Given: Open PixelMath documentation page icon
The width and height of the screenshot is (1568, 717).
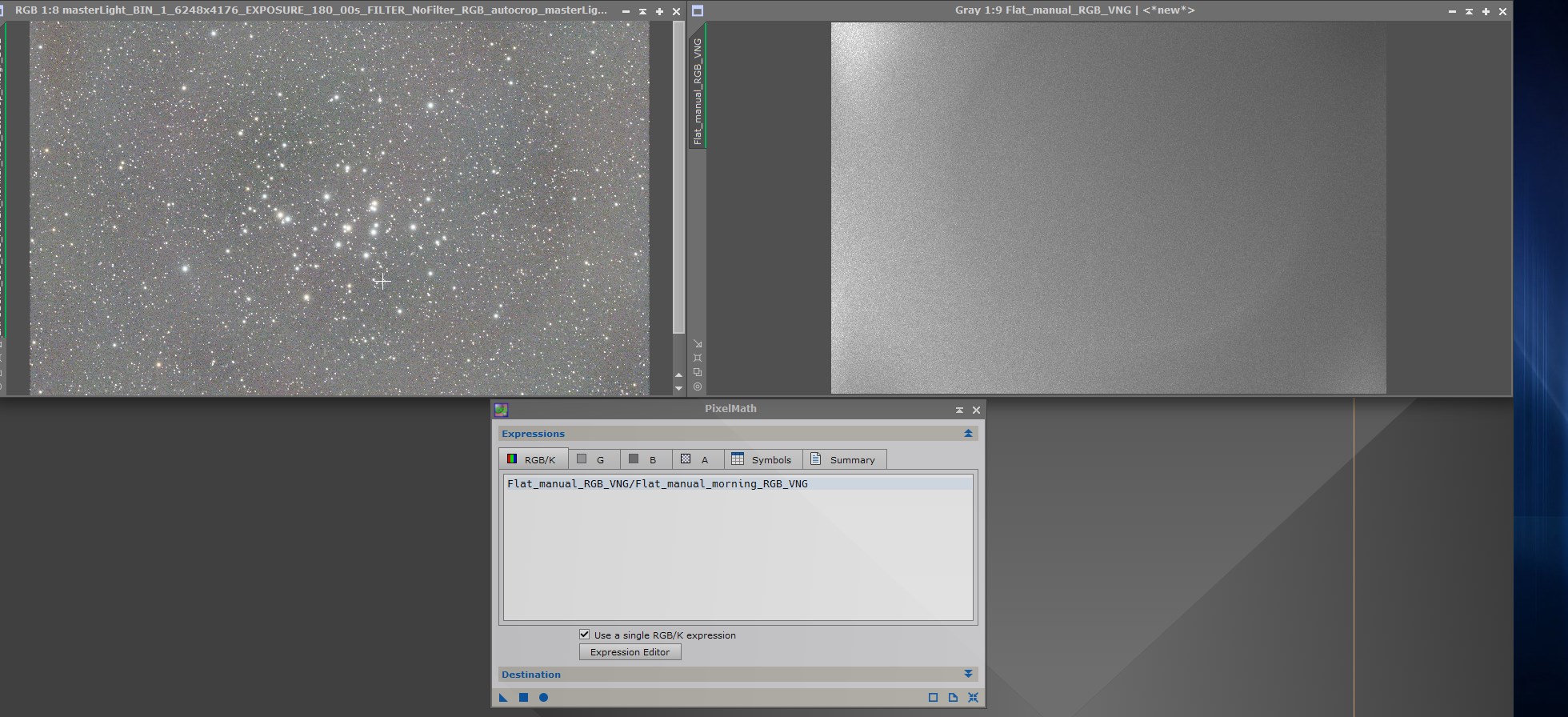Looking at the screenshot, I should click(953, 698).
